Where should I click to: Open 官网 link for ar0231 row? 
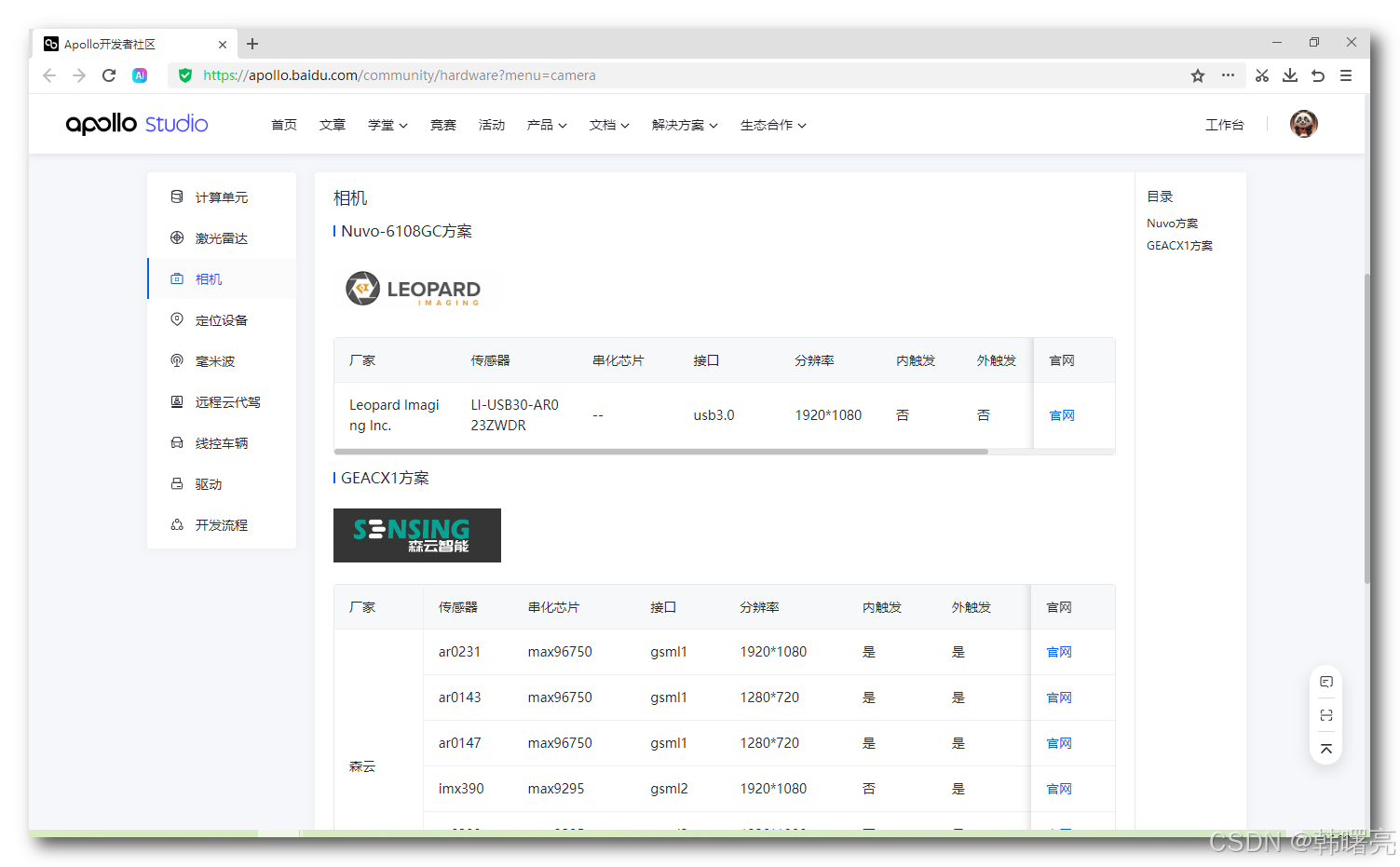(x=1059, y=652)
